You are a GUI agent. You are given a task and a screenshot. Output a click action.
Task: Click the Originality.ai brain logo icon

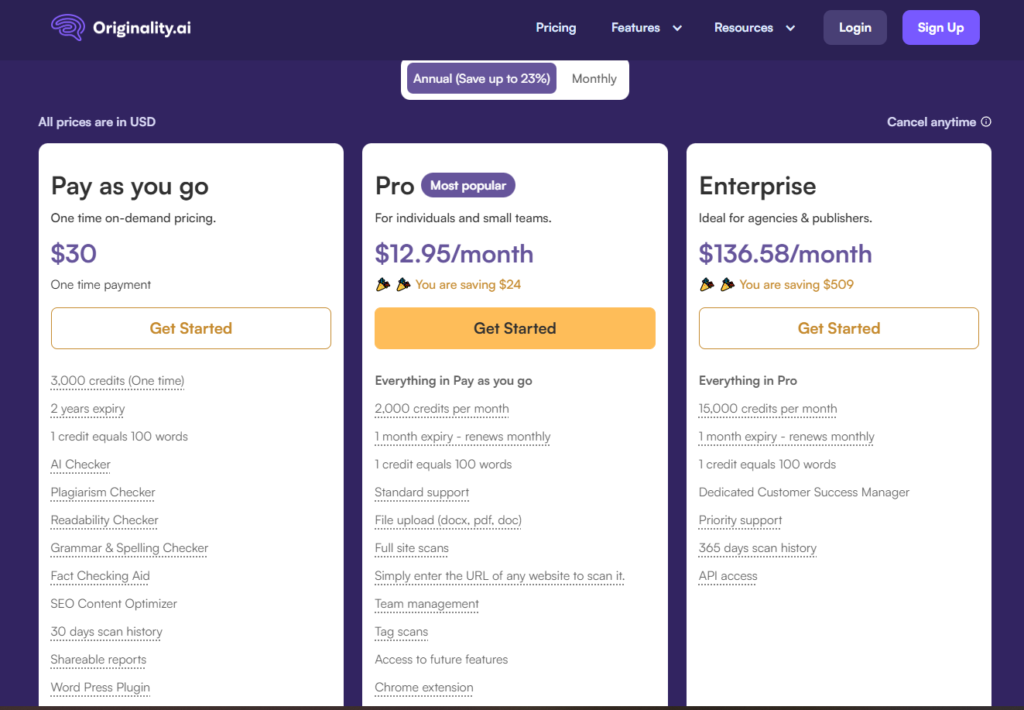[x=67, y=27]
